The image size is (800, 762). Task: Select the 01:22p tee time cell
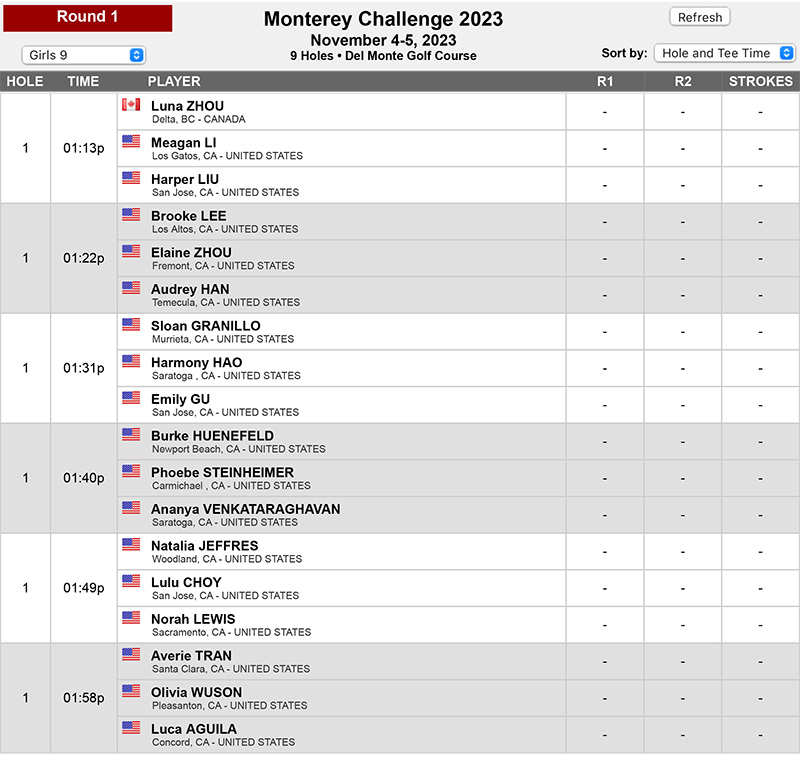tap(84, 258)
